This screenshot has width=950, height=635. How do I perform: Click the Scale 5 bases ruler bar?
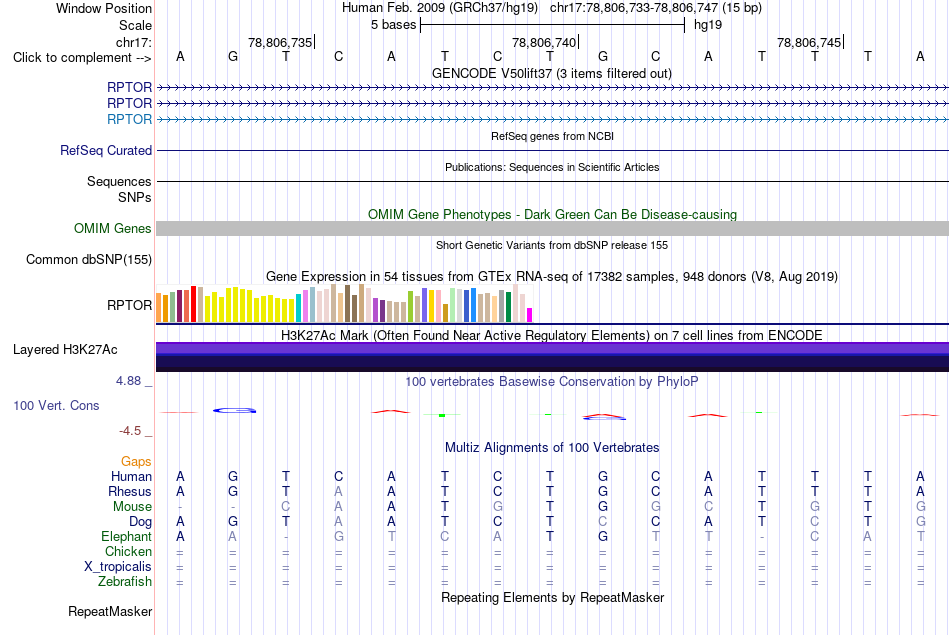552,25
